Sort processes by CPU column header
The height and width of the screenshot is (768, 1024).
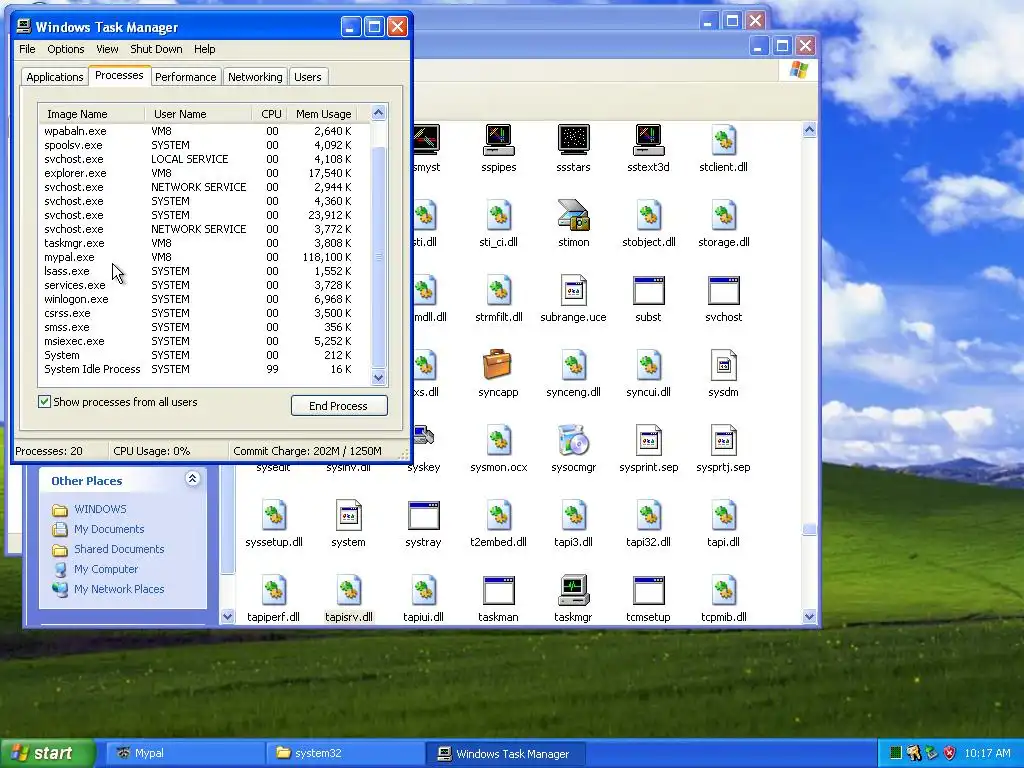coord(270,114)
